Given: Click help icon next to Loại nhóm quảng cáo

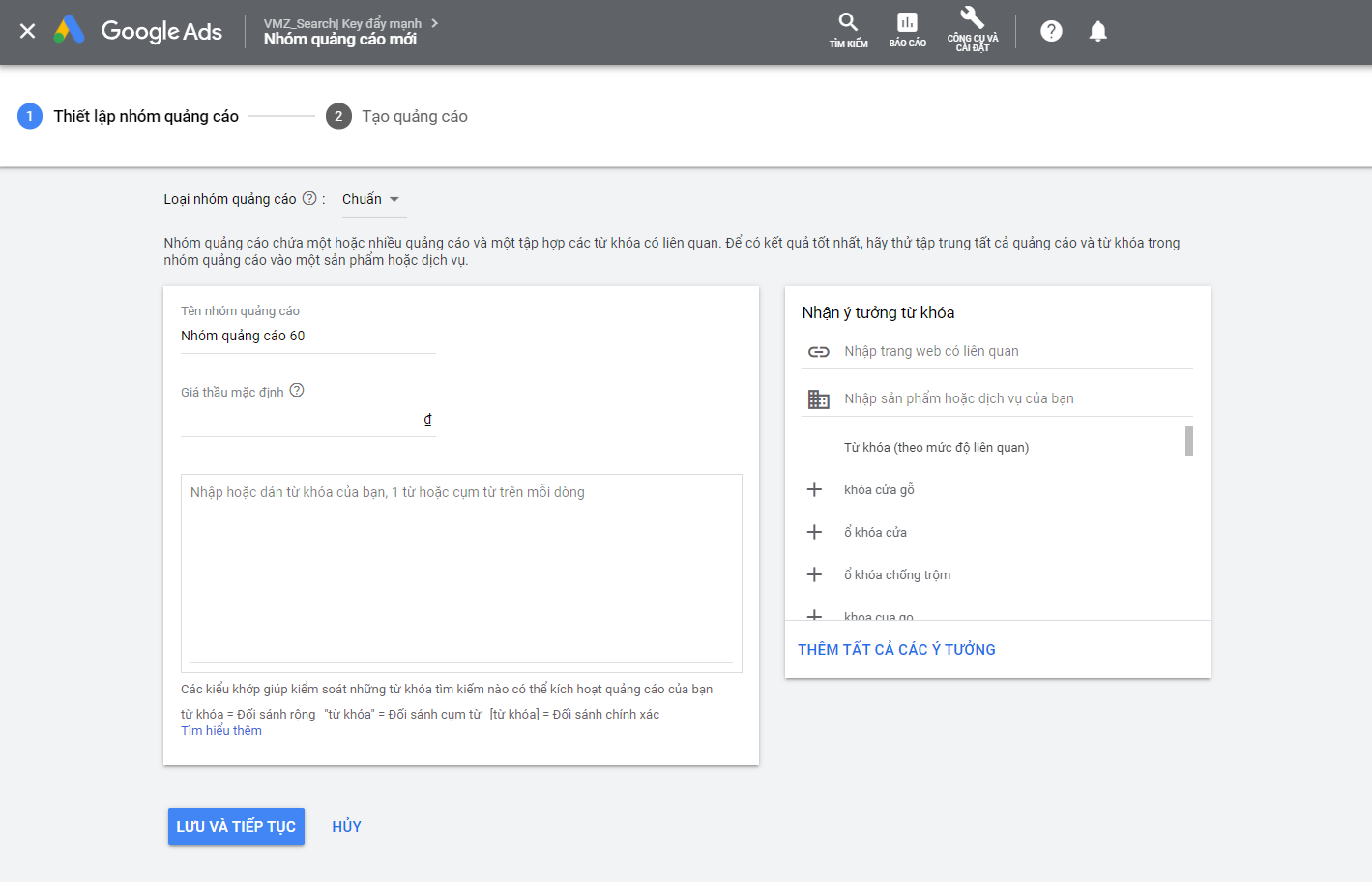Looking at the screenshot, I should point(309,198).
